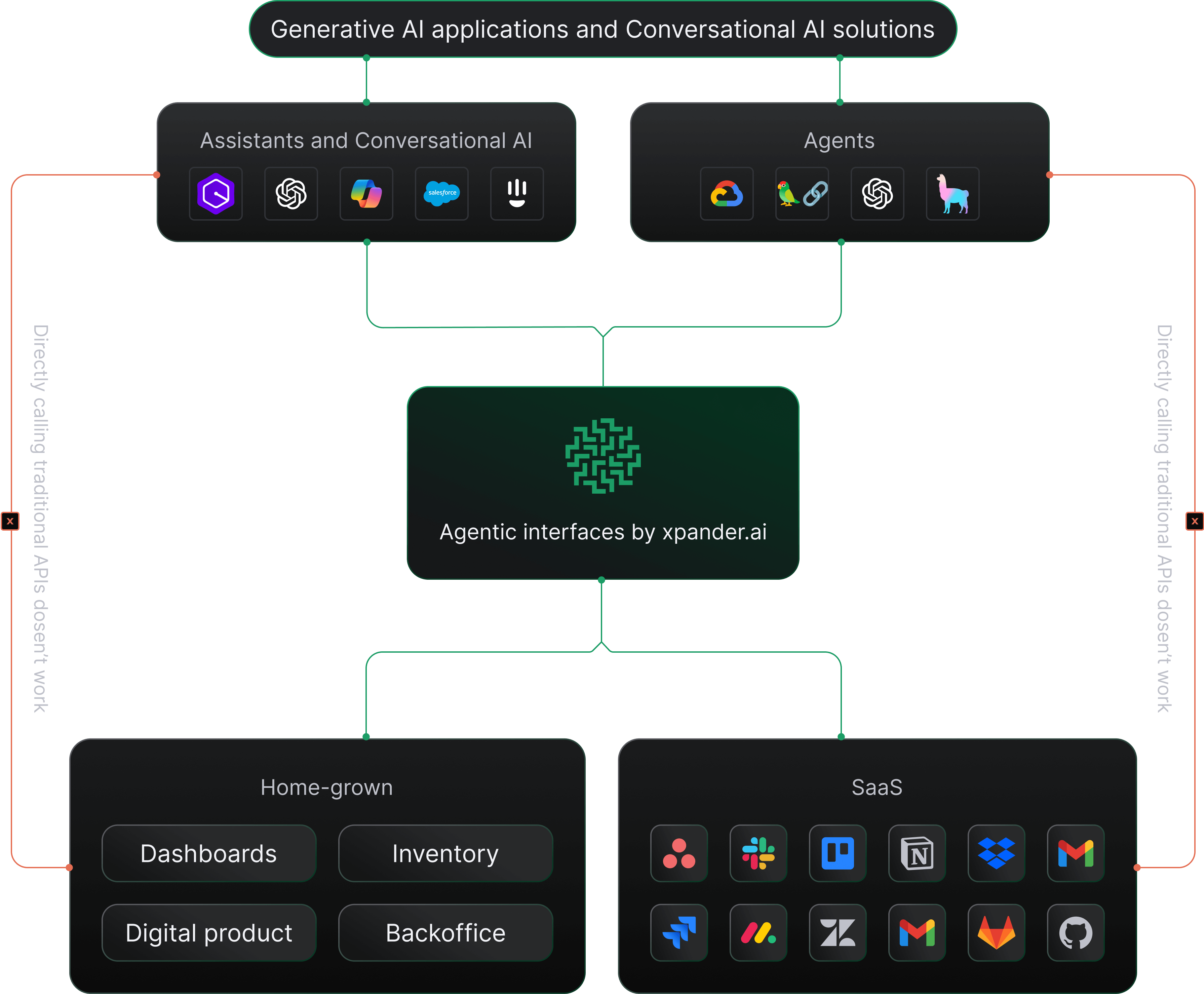Click the Backoffice button
Screen dimensions: 1204x994
[x=445, y=933]
